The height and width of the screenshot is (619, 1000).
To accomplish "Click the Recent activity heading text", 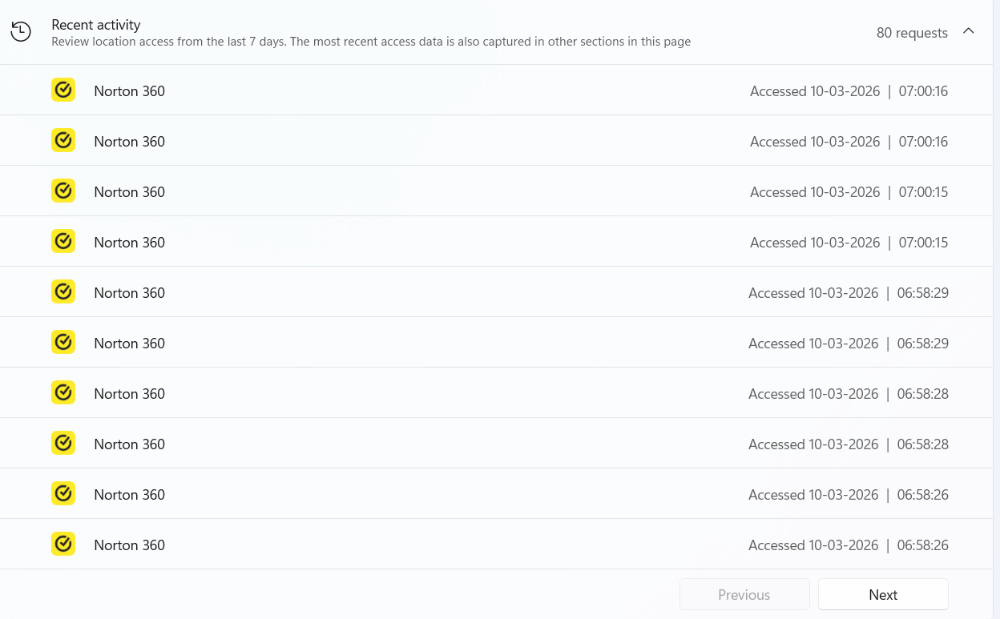I will pos(96,25).
